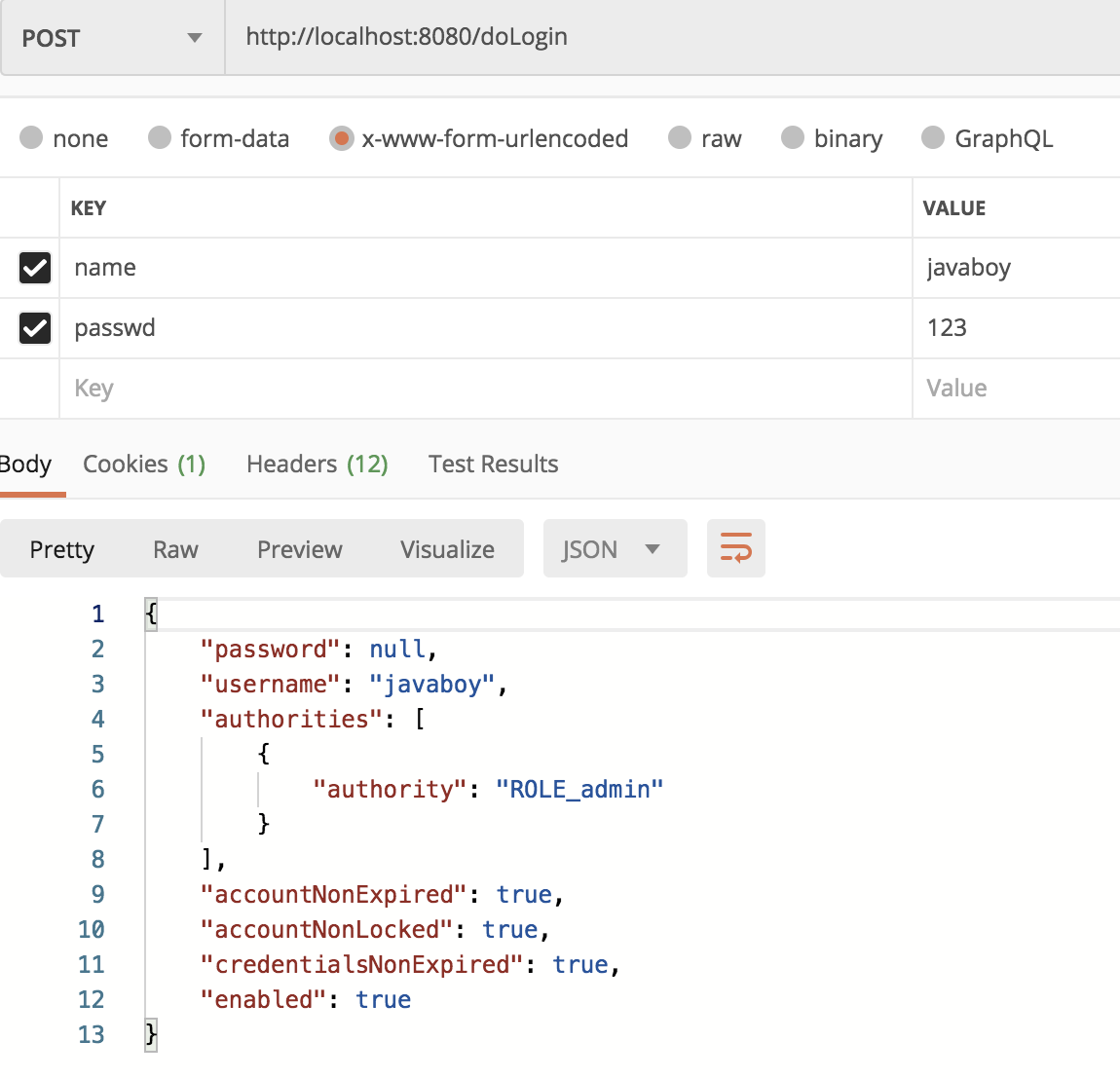
Task: Choose the x-www-form-urlencoded option
Action: click(341, 138)
